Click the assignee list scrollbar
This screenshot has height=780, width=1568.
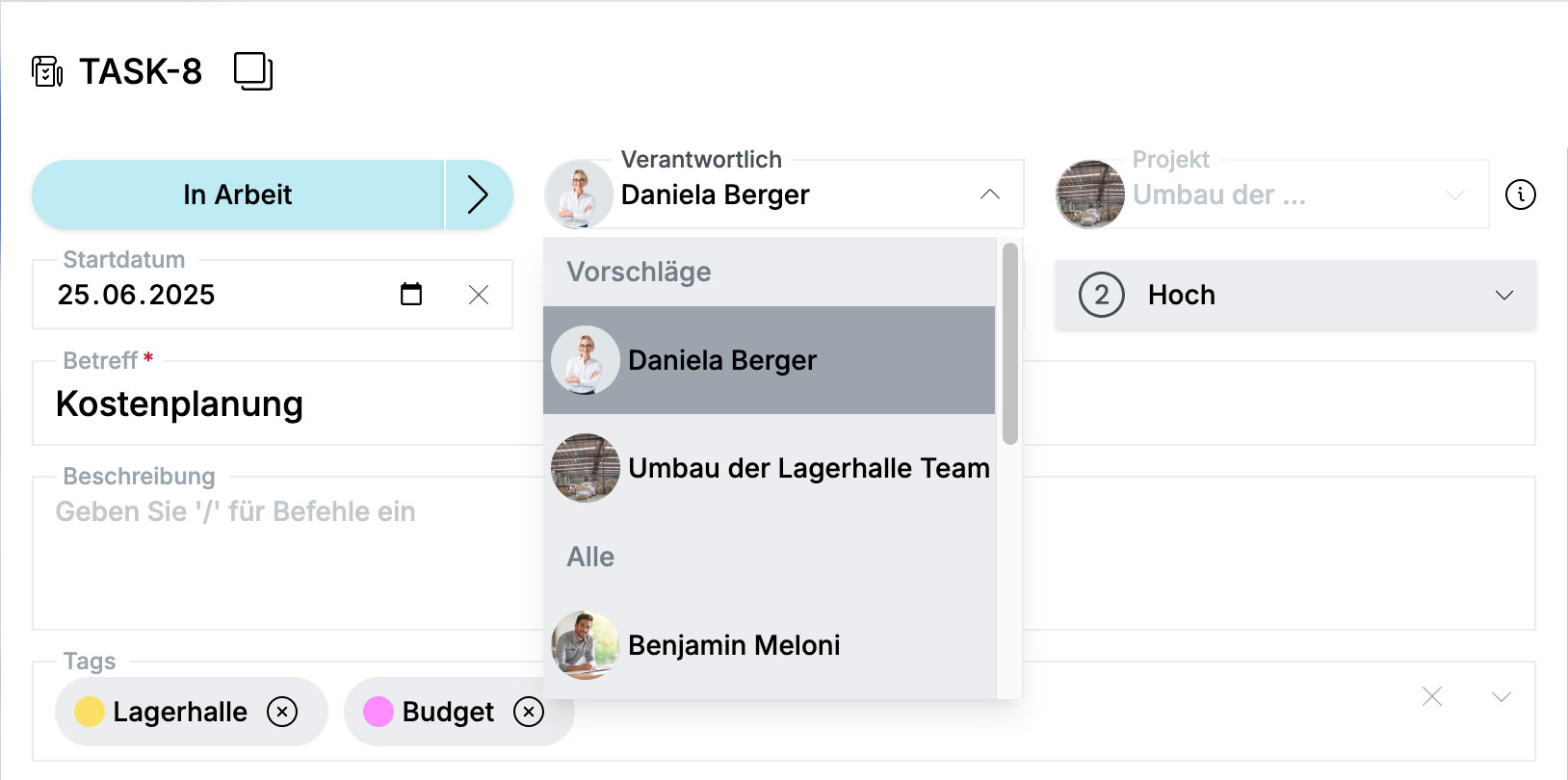point(1009,344)
